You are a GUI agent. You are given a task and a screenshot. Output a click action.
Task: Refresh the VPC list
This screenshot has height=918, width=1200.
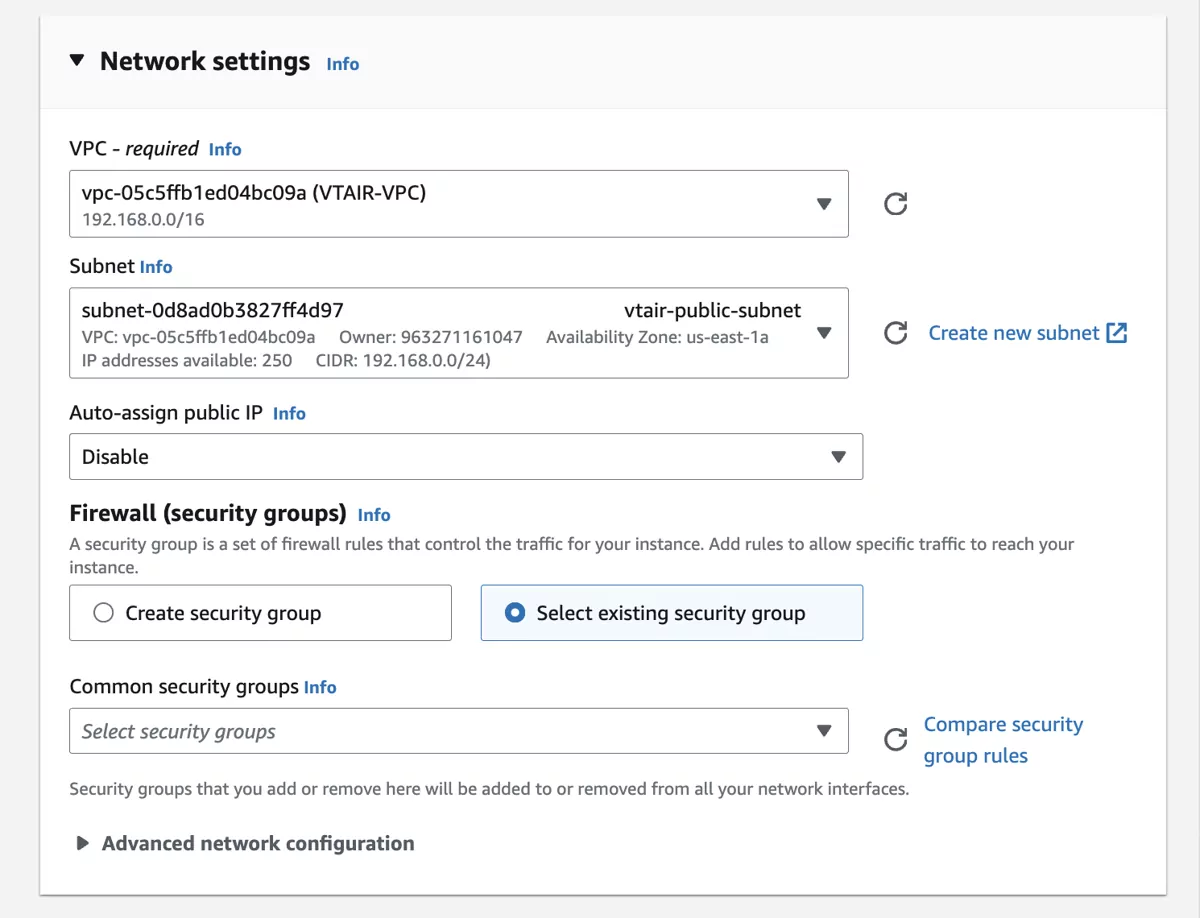(895, 203)
